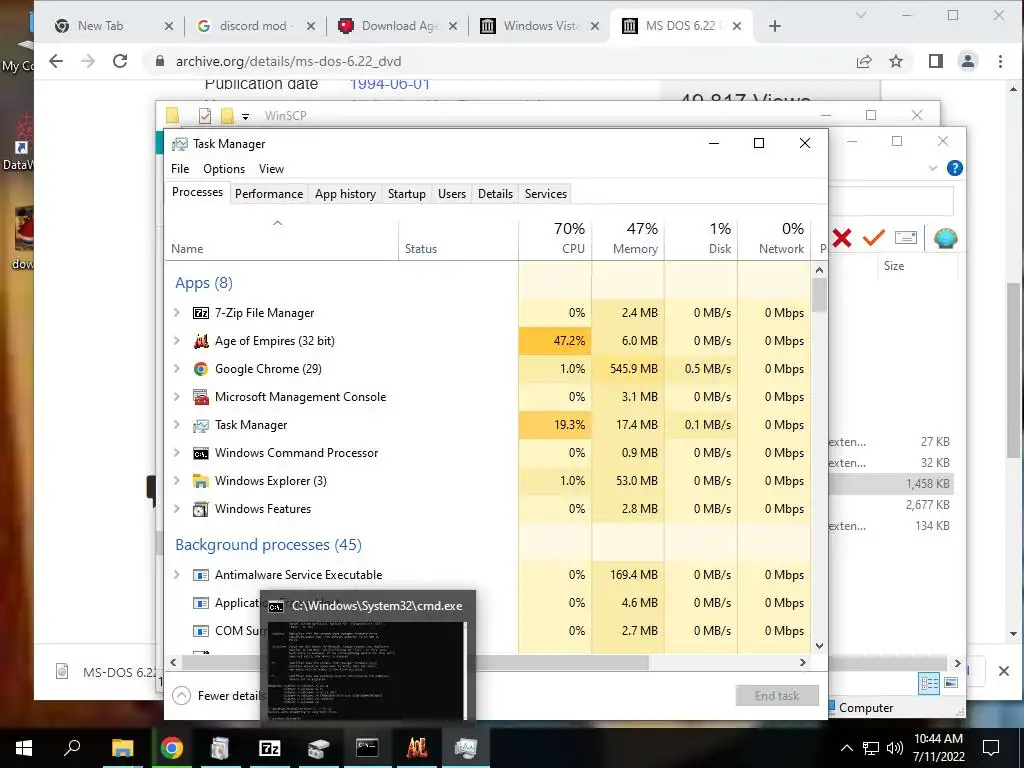Expand Microsoft Management Console entry
The image size is (1024, 768).
click(176, 397)
